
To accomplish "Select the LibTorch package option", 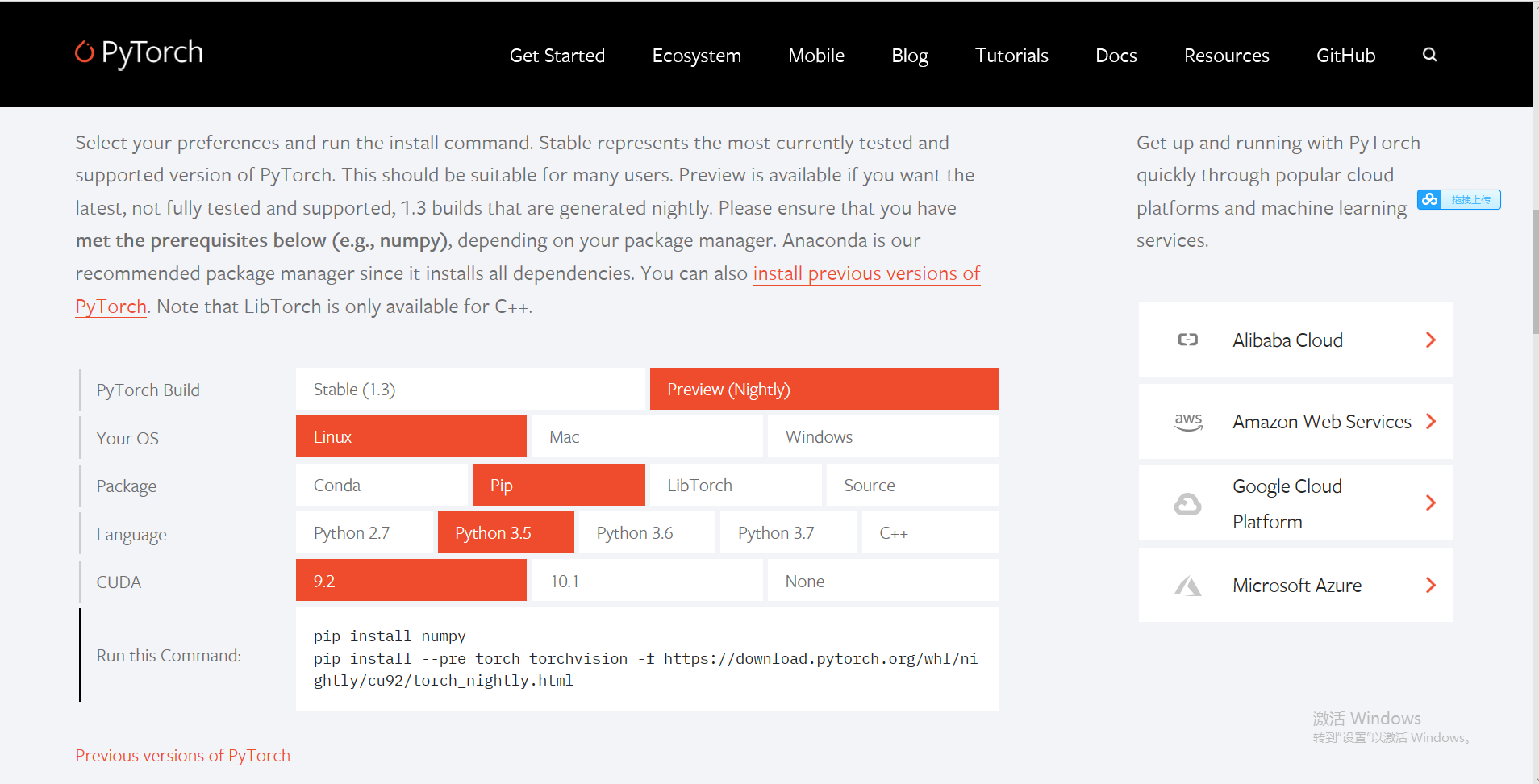I will click(x=736, y=485).
